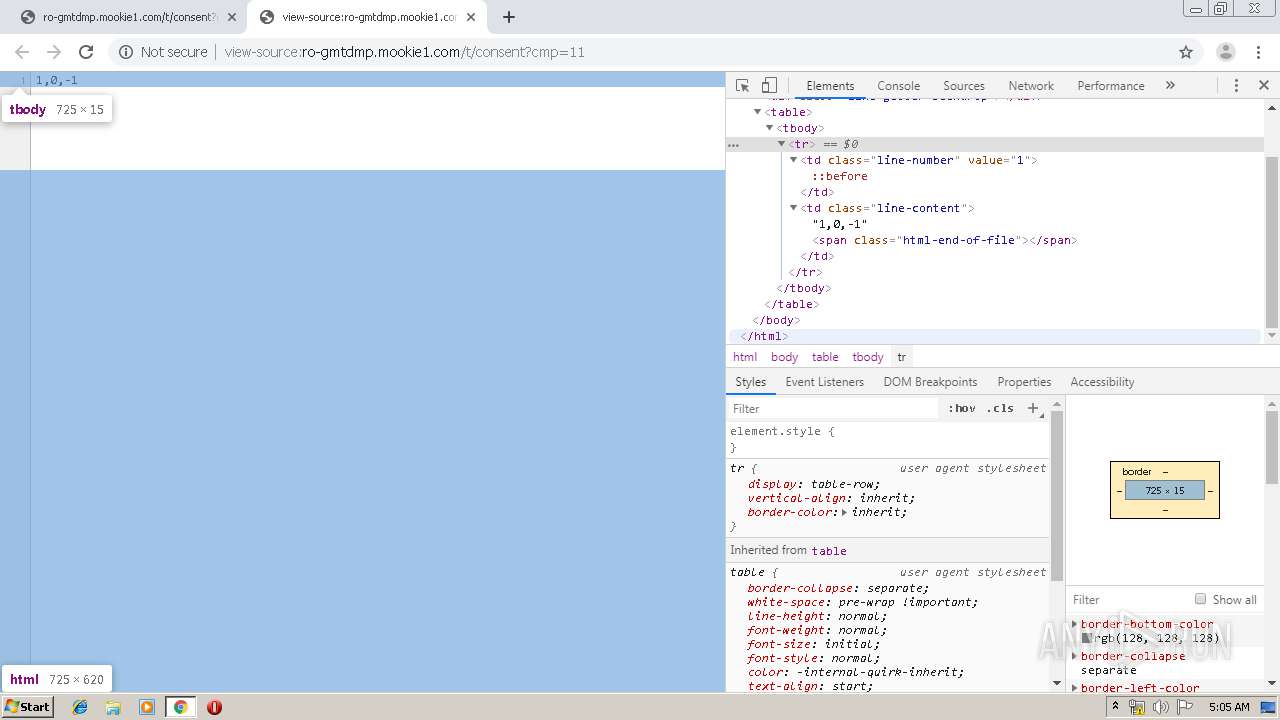Collapse the <tbody> node in DOM tree

769,128
